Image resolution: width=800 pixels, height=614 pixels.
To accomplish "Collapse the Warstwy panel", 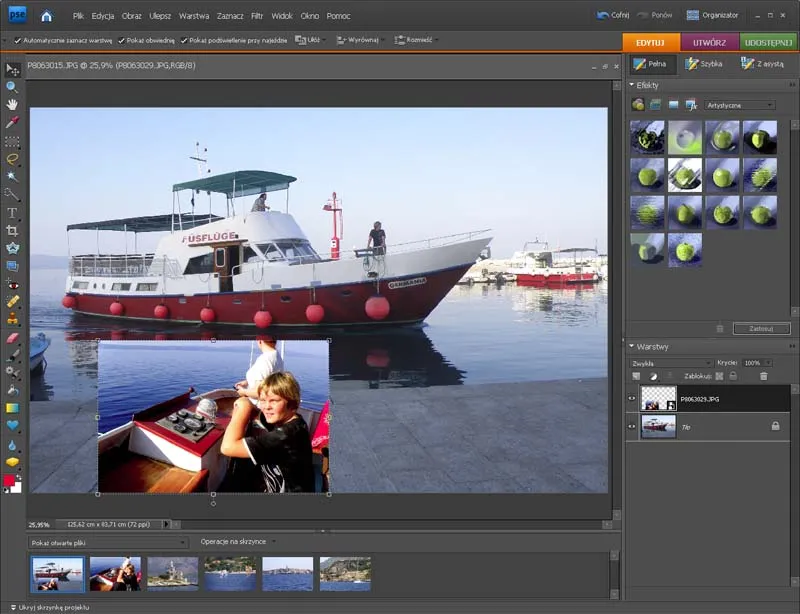I will 632,346.
